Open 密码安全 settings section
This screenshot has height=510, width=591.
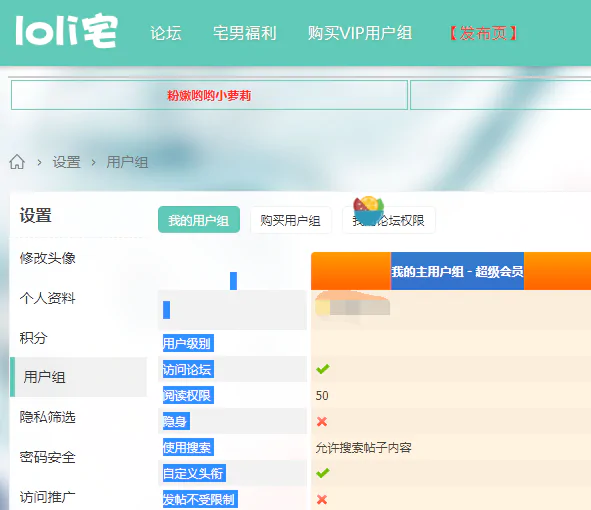tap(48, 457)
